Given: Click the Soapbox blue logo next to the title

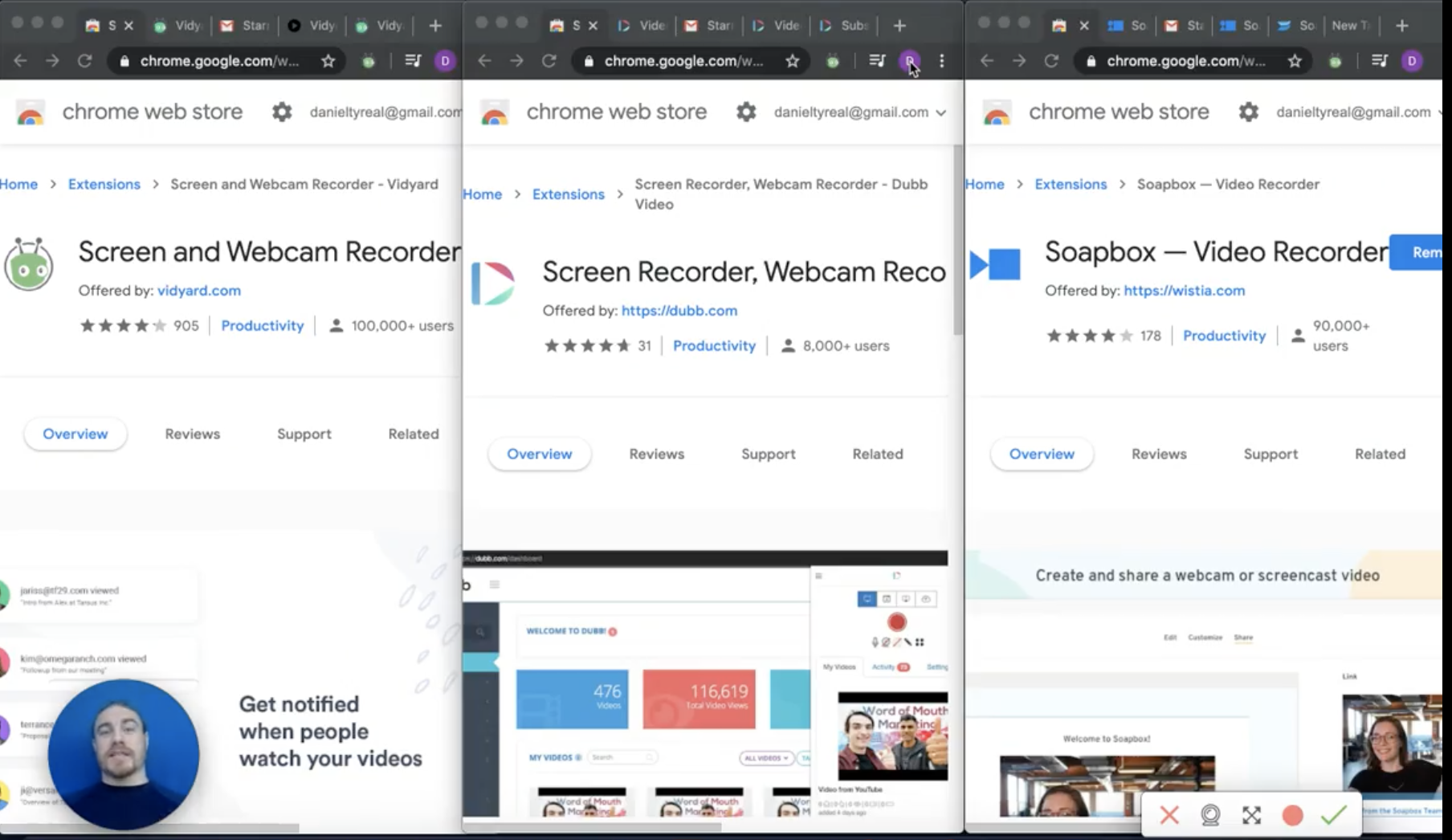Looking at the screenshot, I should [x=995, y=263].
